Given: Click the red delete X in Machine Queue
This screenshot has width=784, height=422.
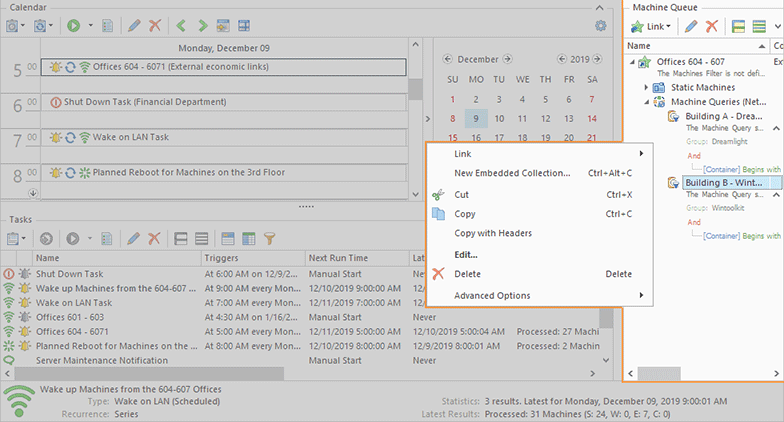Looking at the screenshot, I should 712,25.
